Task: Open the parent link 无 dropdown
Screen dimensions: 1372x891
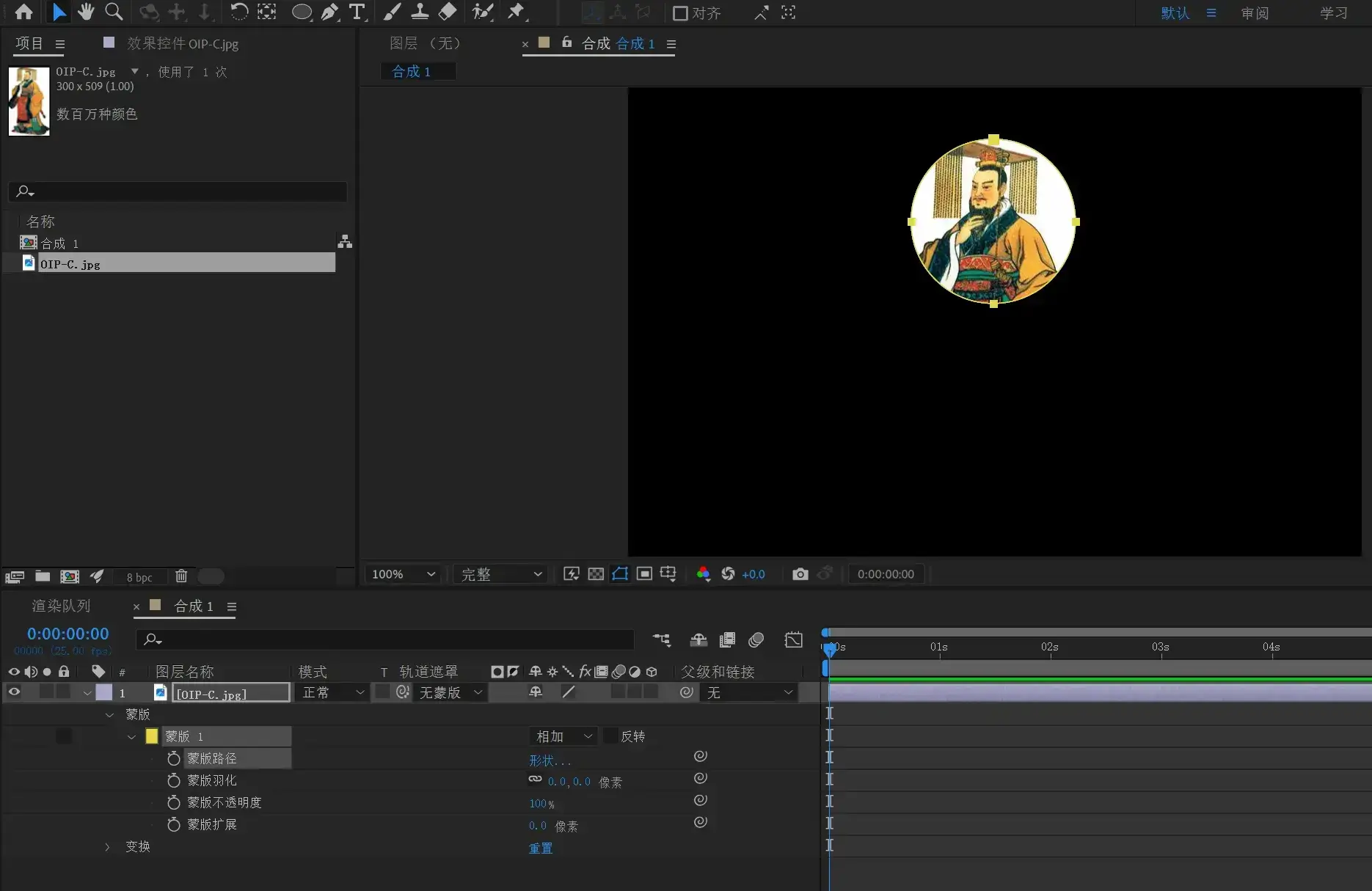Action: click(749, 692)
